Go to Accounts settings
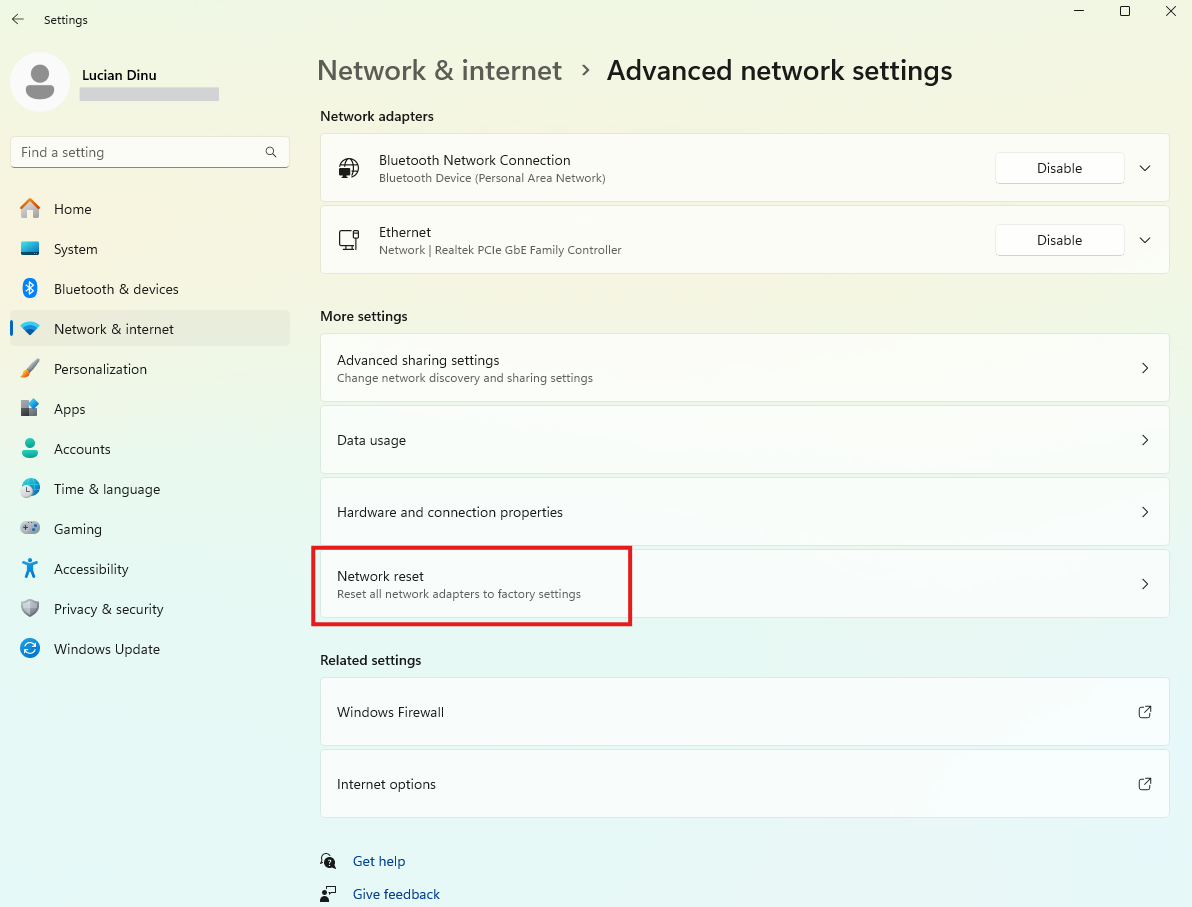This screenshot has width=1192, height=907. tap(150, 449)
